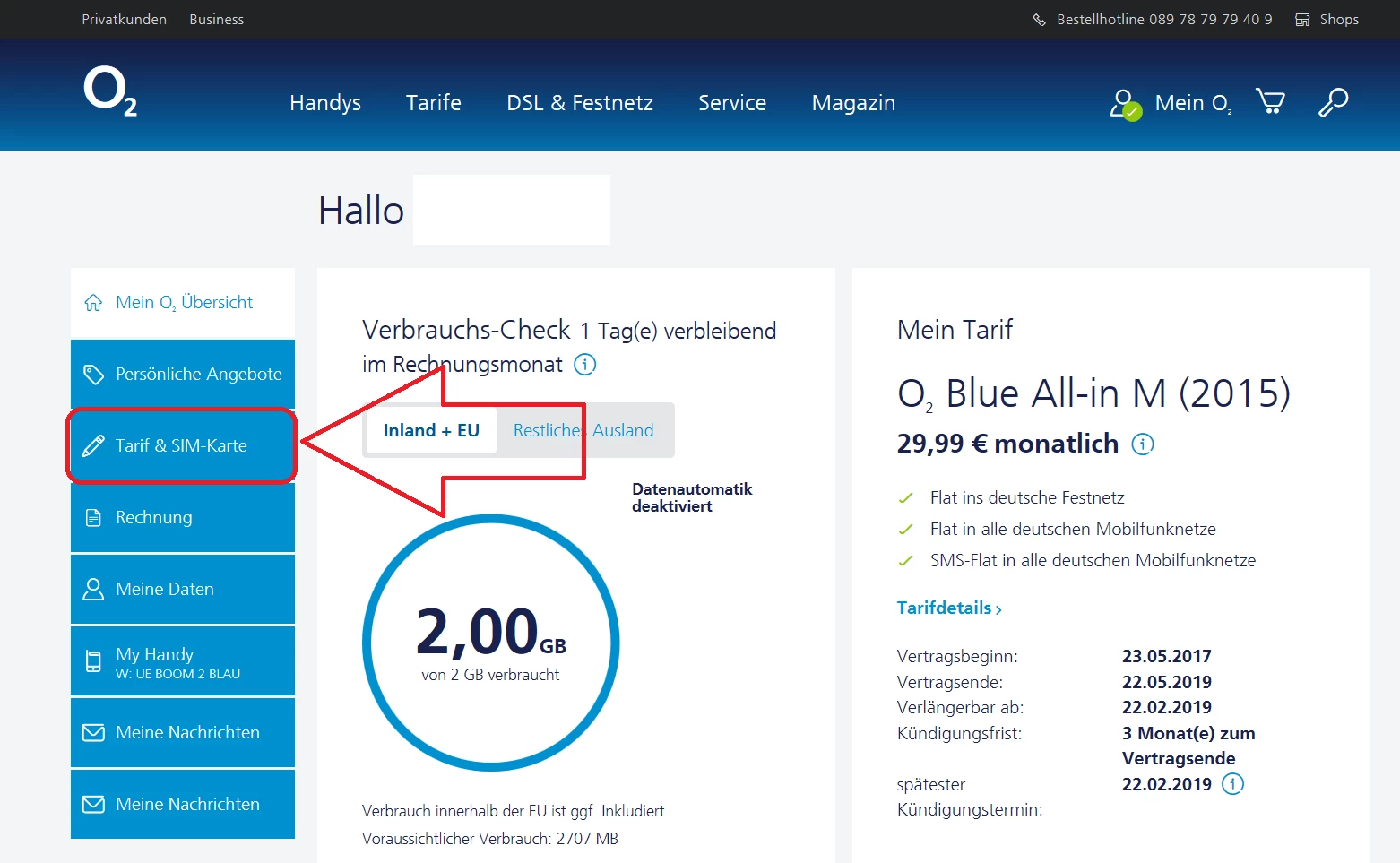
Task: Open the Shops link
Action: coord(1327,20)
